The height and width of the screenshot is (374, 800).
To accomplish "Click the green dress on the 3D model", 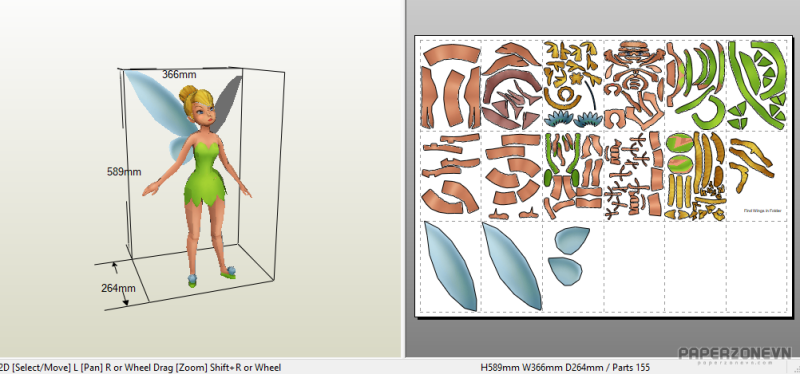I will coord(205,174).
